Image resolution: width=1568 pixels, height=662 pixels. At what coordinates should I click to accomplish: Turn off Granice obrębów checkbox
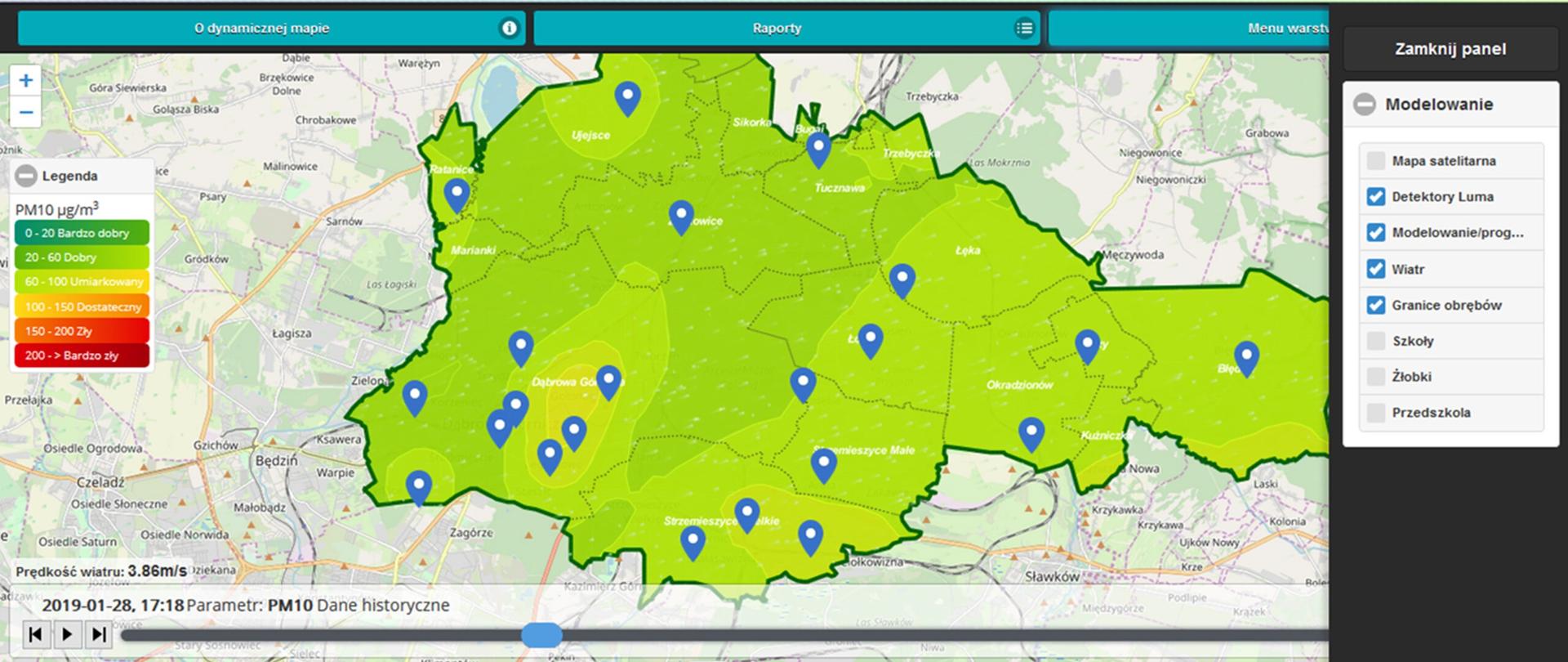1376,305
